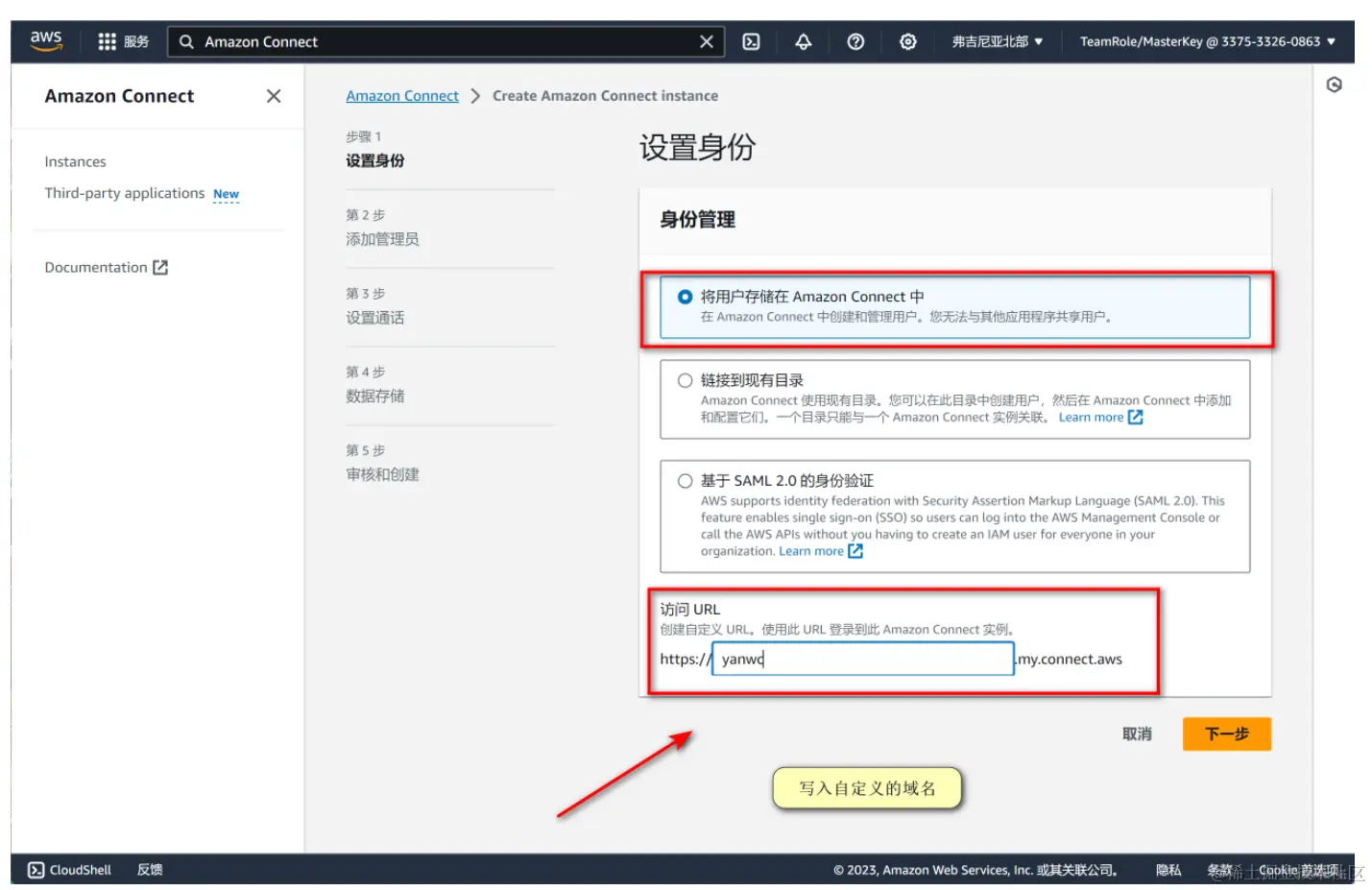Close the Amazon Connect side panel
Screen dimensions: 1372x890
coord(274,96)
